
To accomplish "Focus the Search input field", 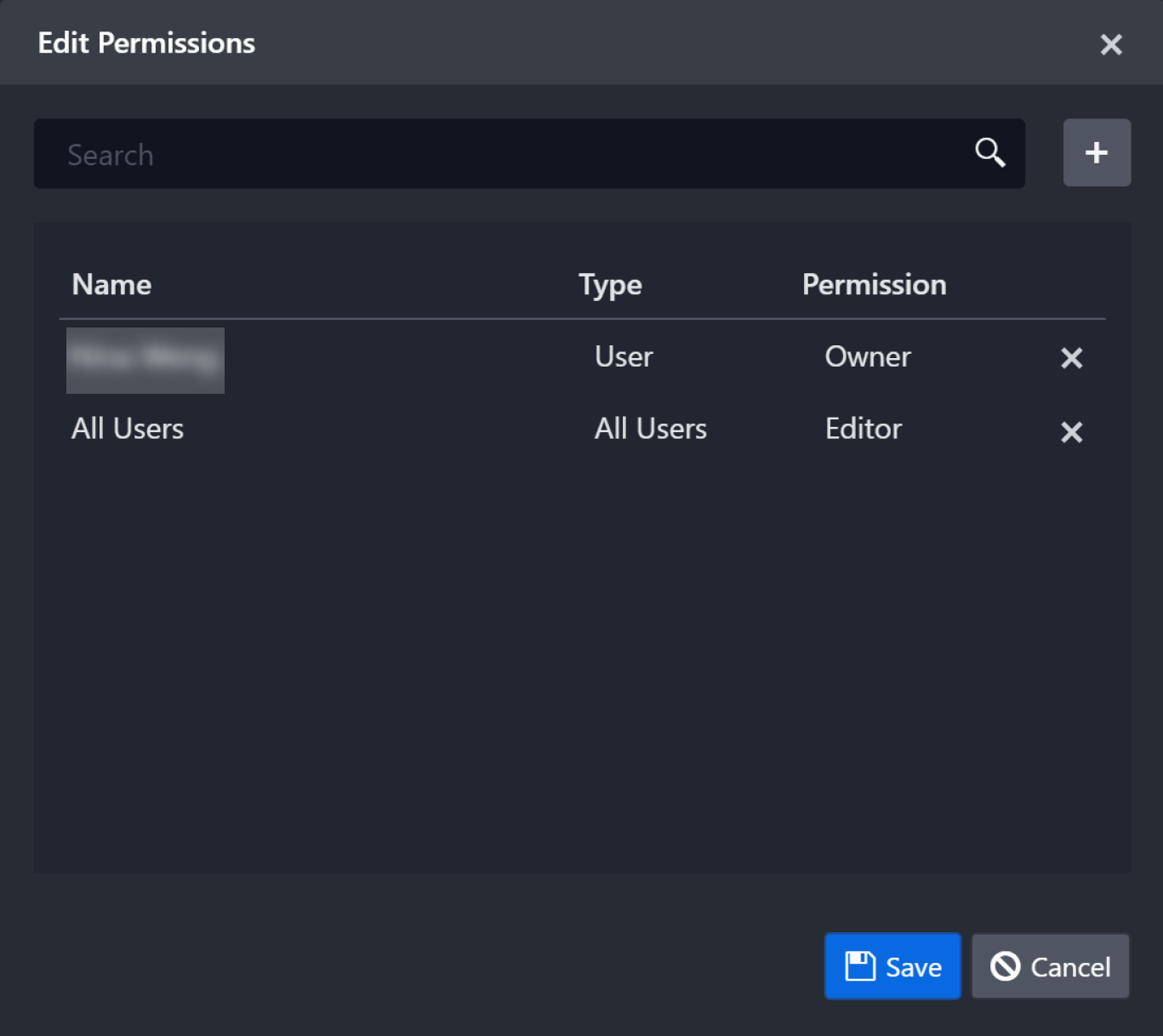I will click(x=510, y=155).
